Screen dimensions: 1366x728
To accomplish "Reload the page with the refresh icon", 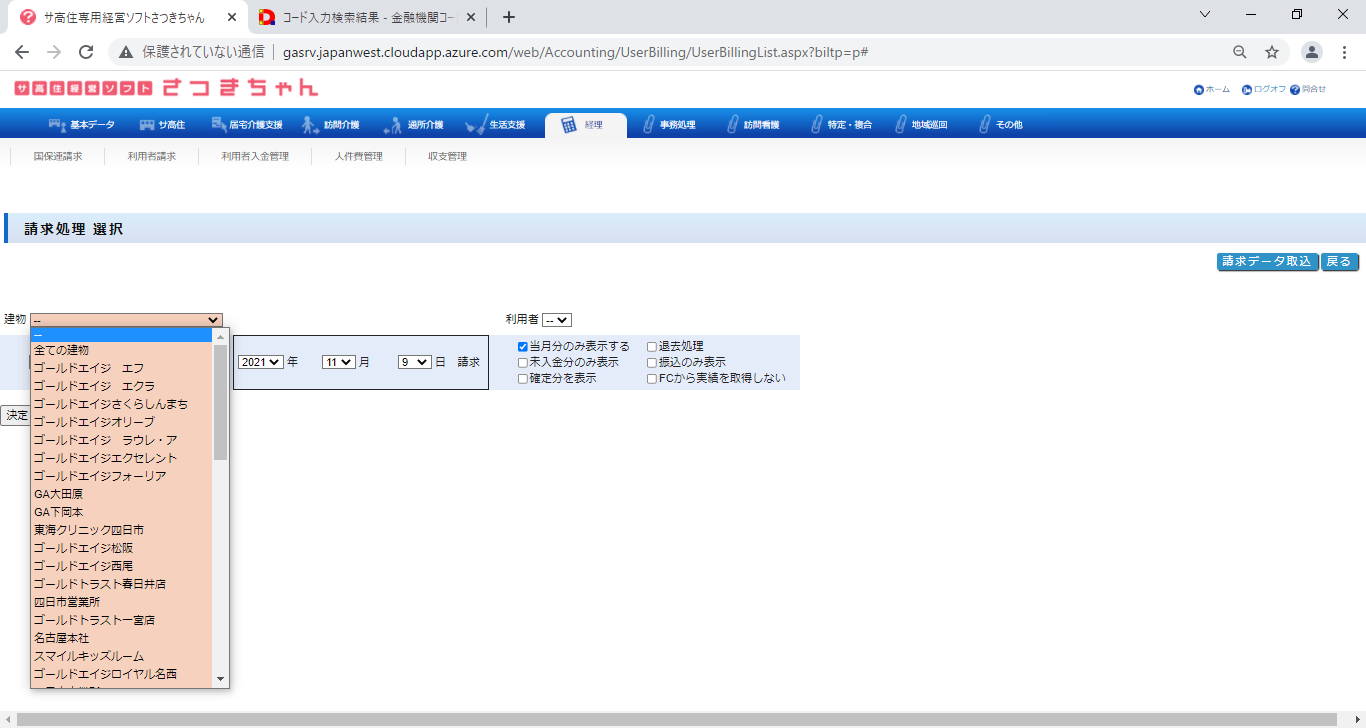I will coord(86,52).
